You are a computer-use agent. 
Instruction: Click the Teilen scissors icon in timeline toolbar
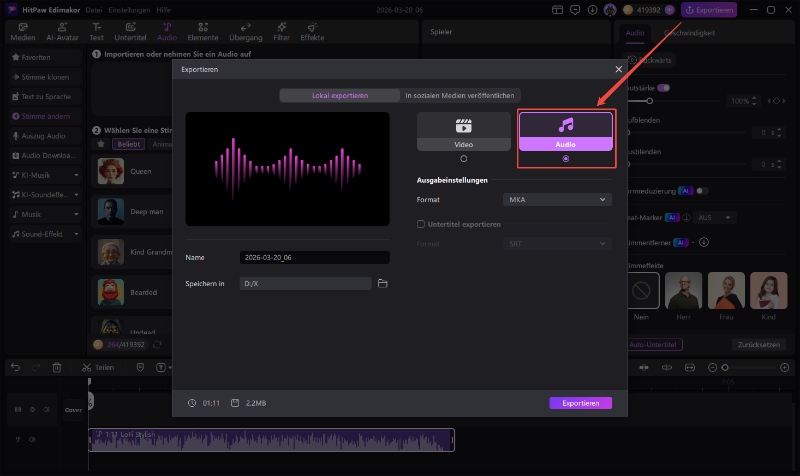[87, 367]
